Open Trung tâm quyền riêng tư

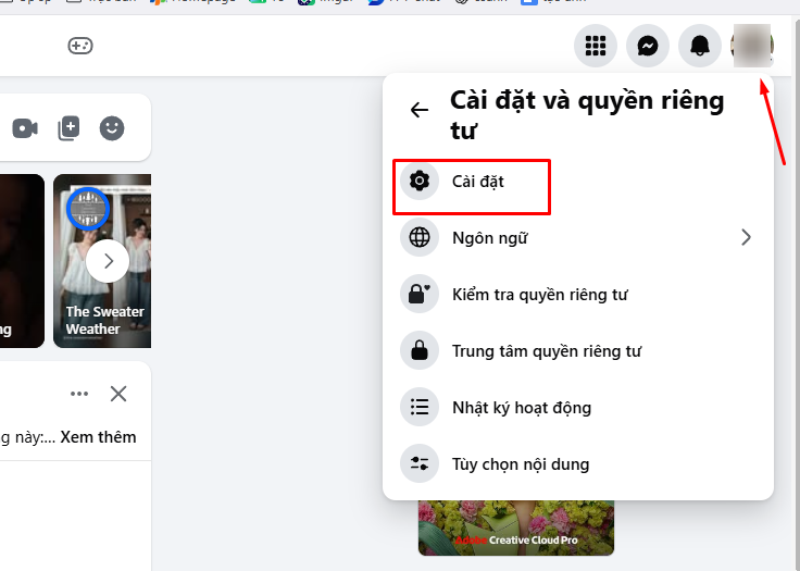click(x=578, y=351)
